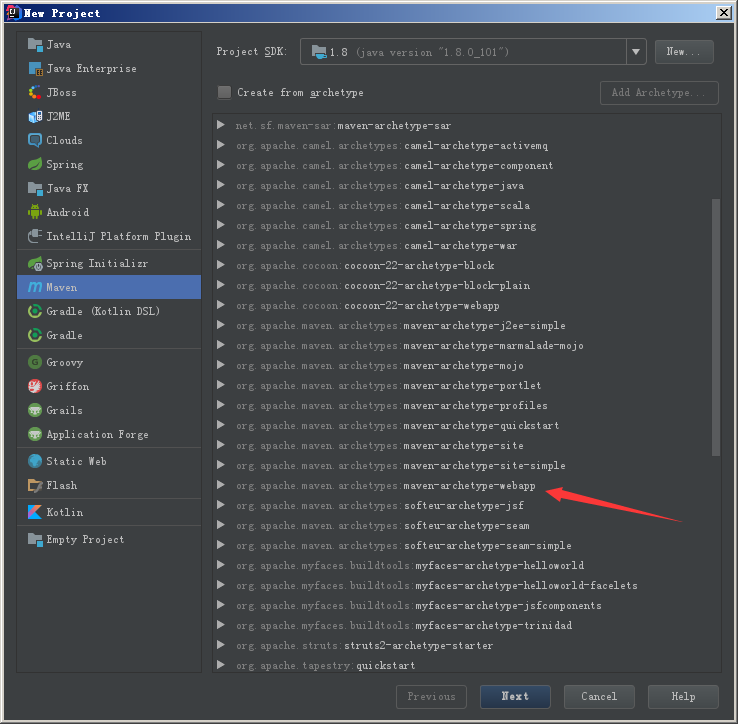Open the Clouds project type icon
The width and height of the screenshot is (738, 724).
pos(35,140)
